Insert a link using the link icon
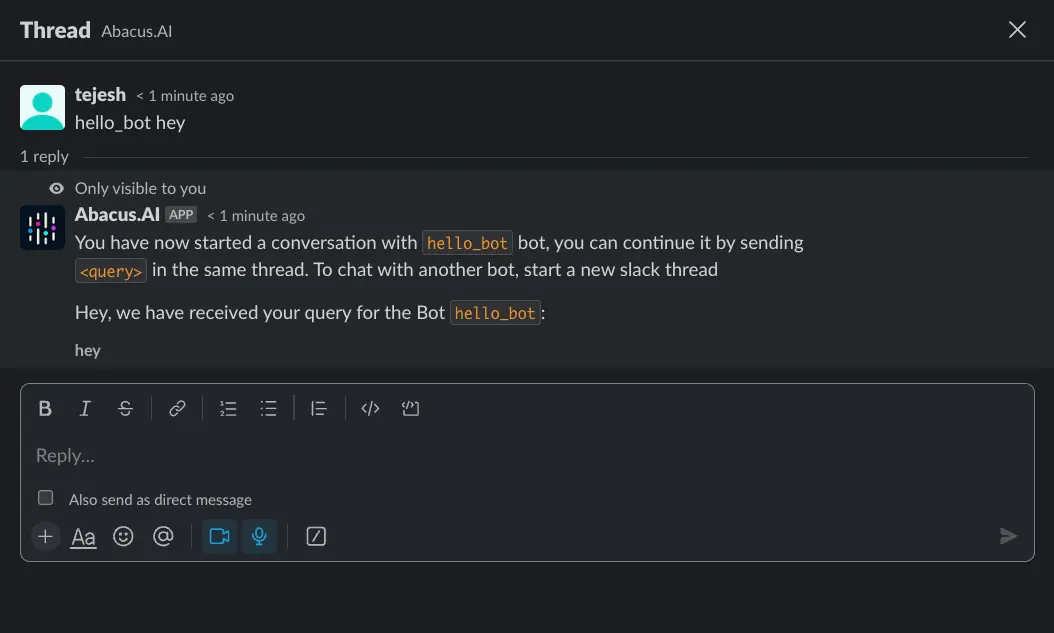This screenshot has width=1054, height=633. 177,408
